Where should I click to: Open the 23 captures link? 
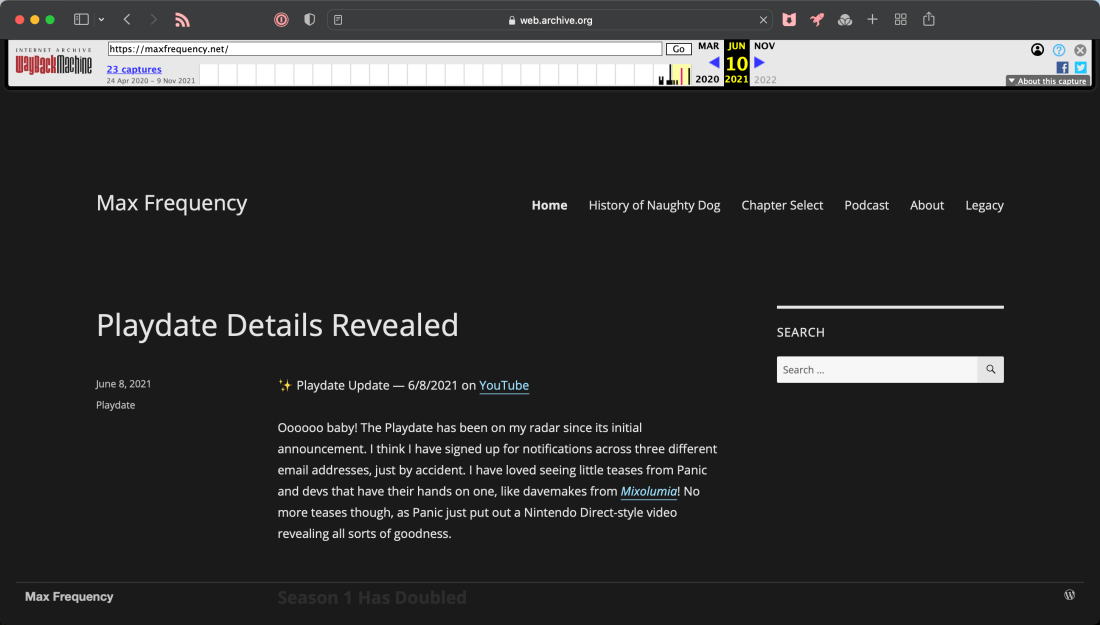(134, 69)
